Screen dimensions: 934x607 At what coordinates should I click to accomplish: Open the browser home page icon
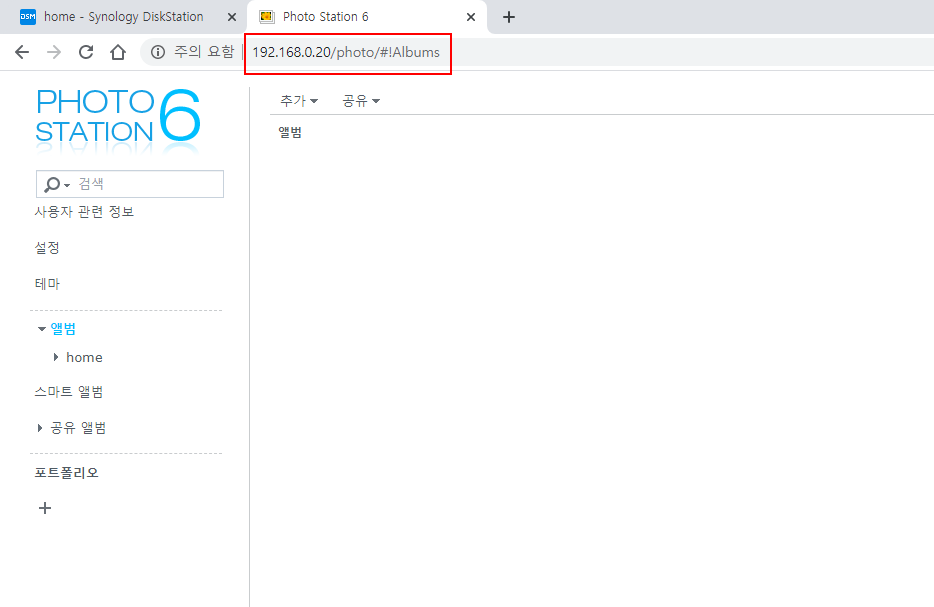(x=118, y=52)
